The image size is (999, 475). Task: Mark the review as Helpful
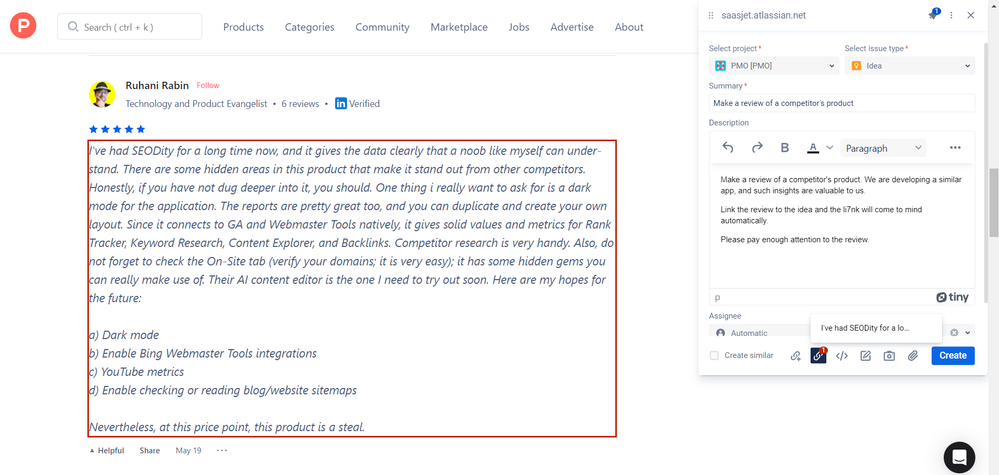click(107, 450)
